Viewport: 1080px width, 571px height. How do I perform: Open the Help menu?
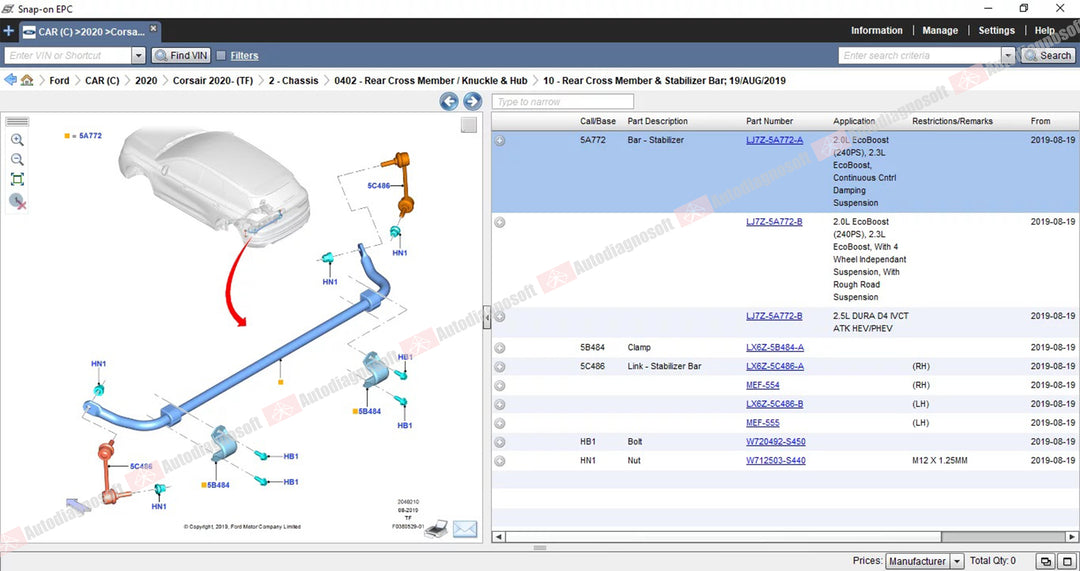tap(1044, 30)
